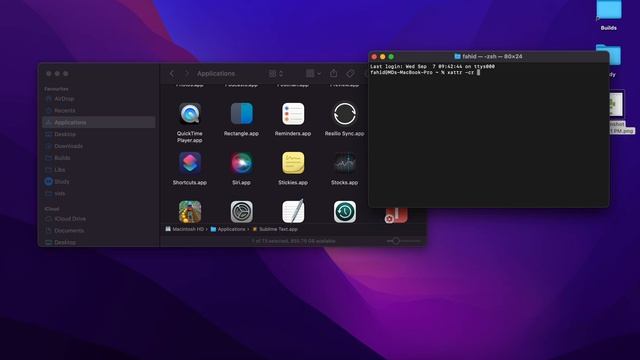
Task: Click the Terminal window title text
Action: coord(492,57)
